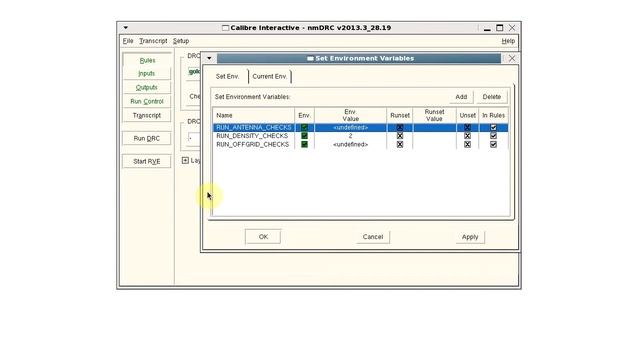Viewport: 640px width, 360px height.
Task: Switch to the Current Env. tab
Action: (269, 76)
